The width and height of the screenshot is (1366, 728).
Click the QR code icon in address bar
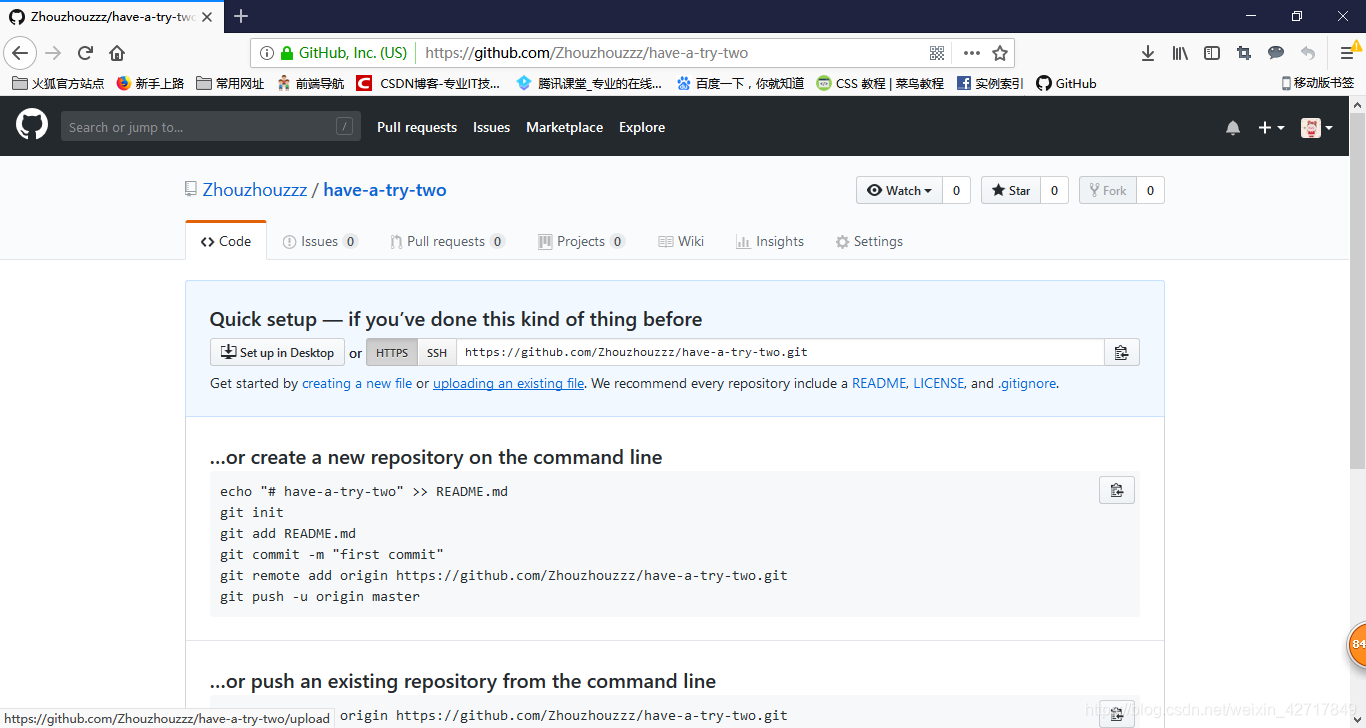[x=937, y=53]
